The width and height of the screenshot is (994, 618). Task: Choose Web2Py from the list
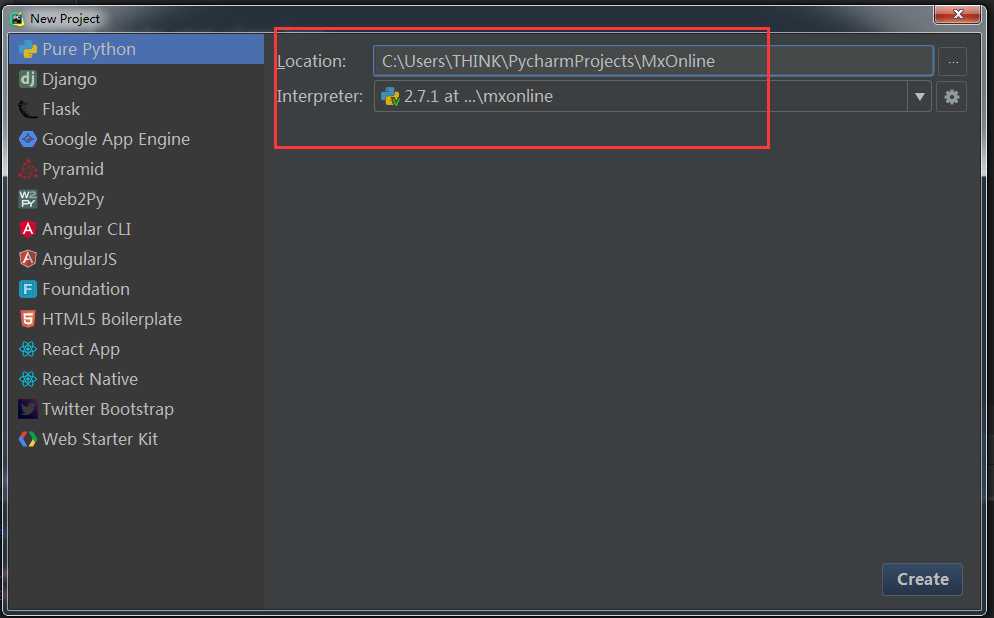(136, 199)
